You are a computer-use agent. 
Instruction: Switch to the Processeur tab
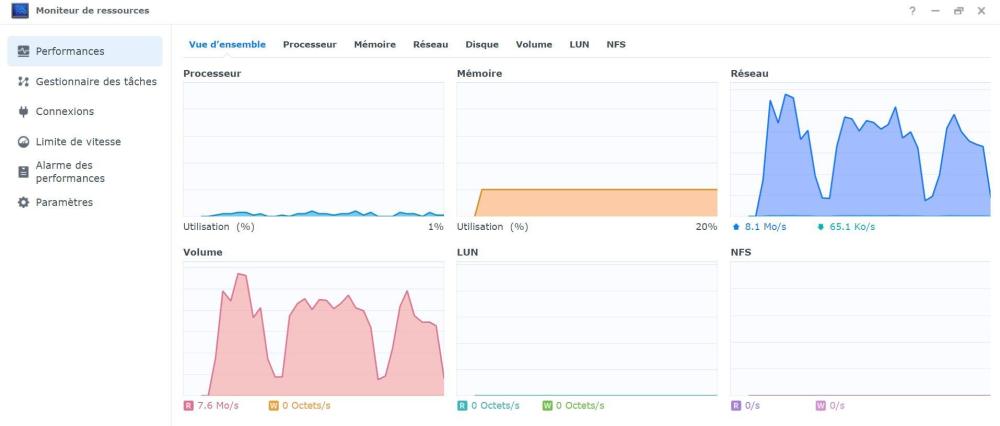(x=310, y=45)
